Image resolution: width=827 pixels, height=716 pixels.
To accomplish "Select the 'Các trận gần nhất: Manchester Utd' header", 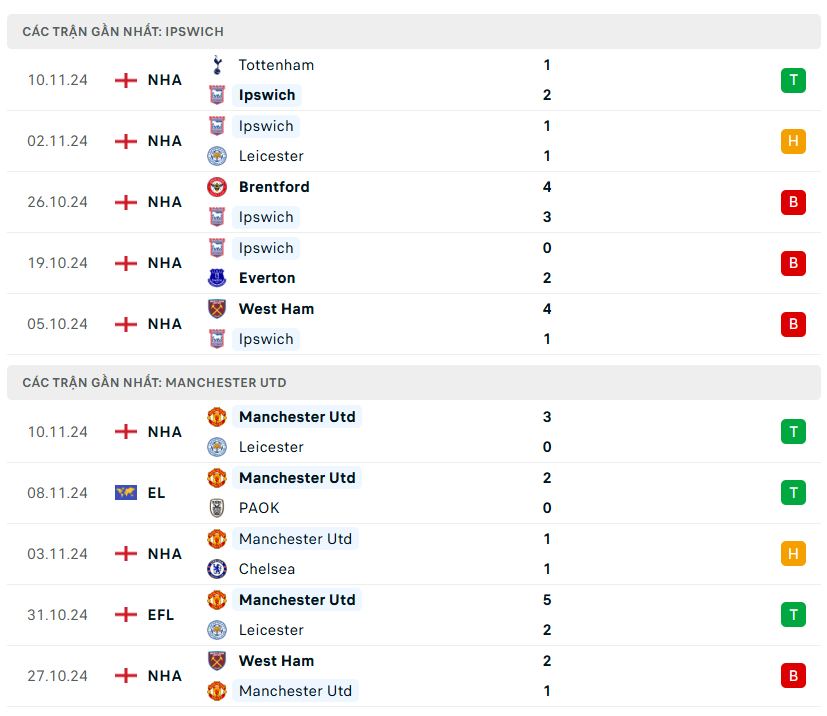I will tap(154, 383).
